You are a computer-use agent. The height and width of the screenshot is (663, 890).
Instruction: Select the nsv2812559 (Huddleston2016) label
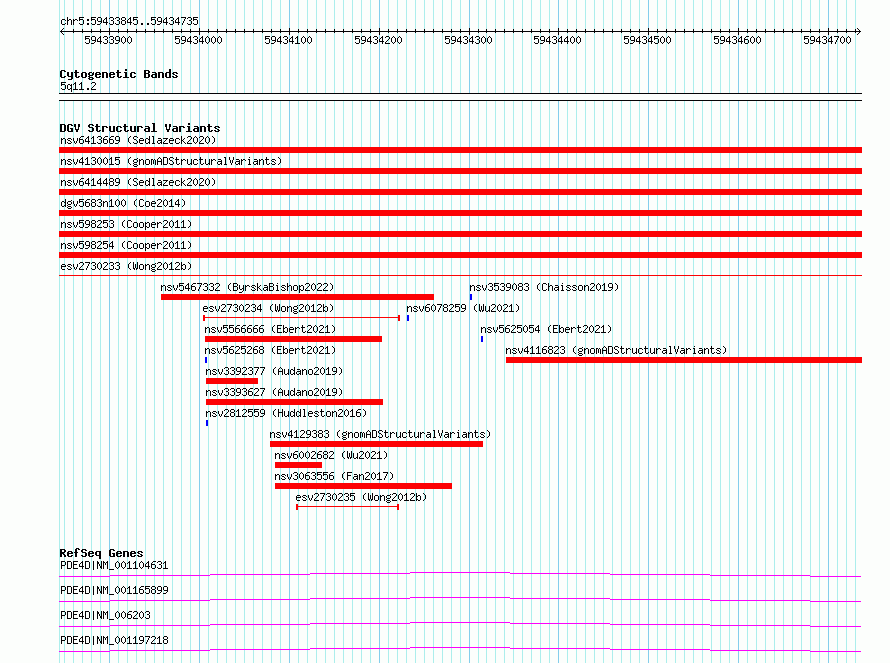point(286,413)
